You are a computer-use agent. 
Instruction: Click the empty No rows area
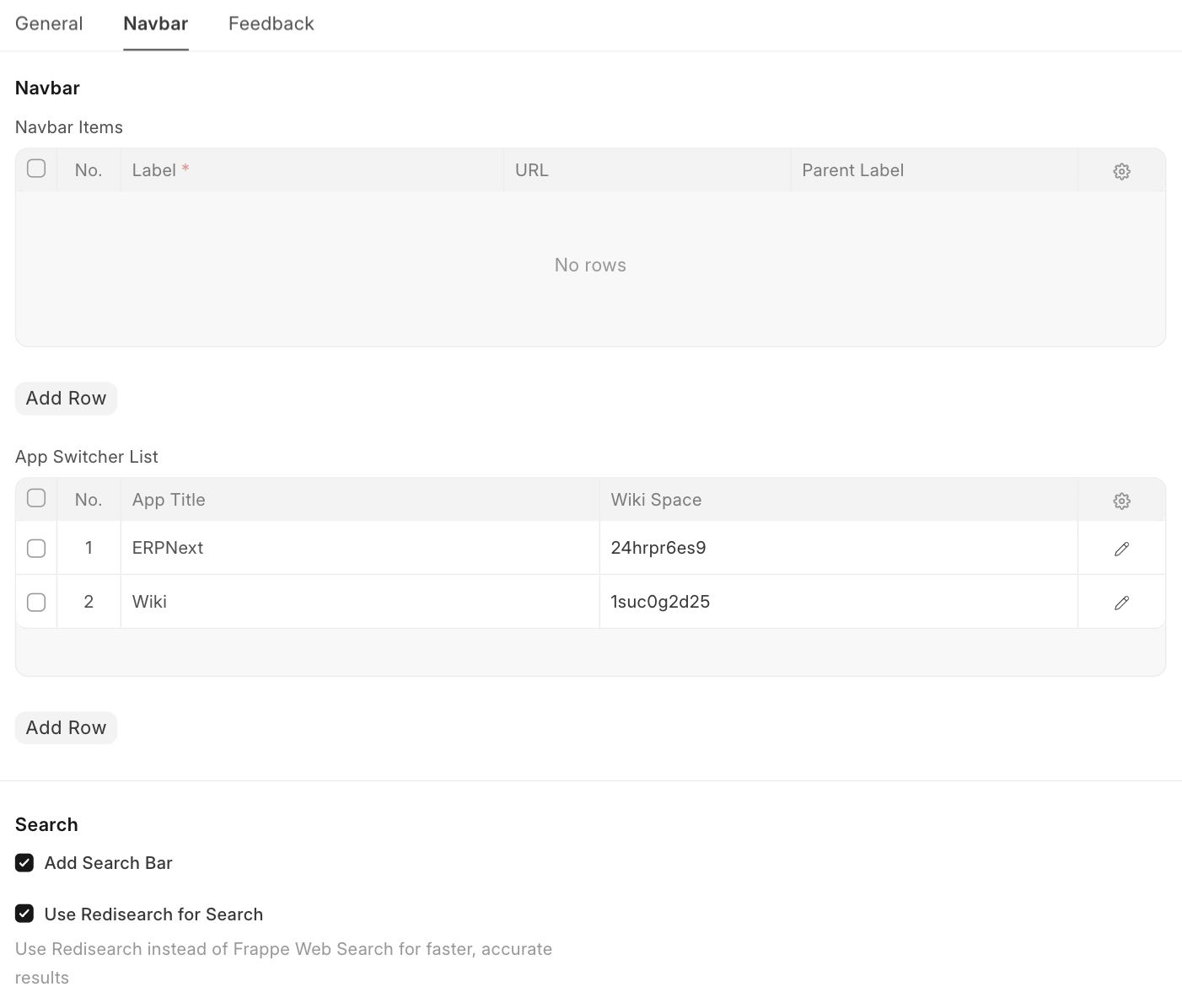point(590,265)
